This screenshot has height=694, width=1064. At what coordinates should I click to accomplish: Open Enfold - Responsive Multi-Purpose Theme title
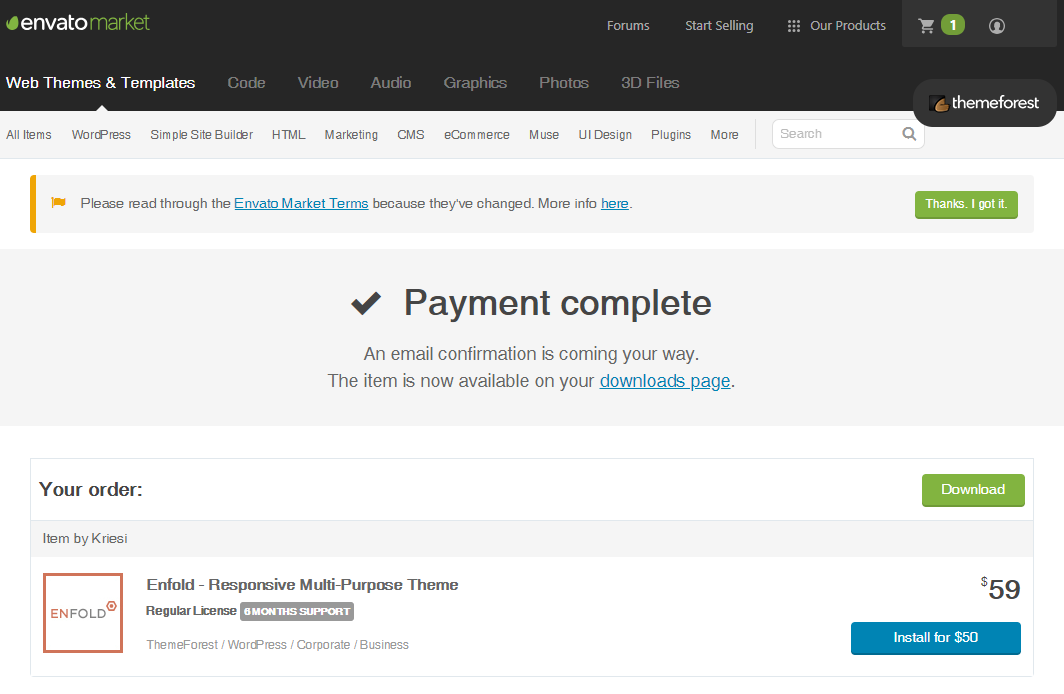[302, 585]
